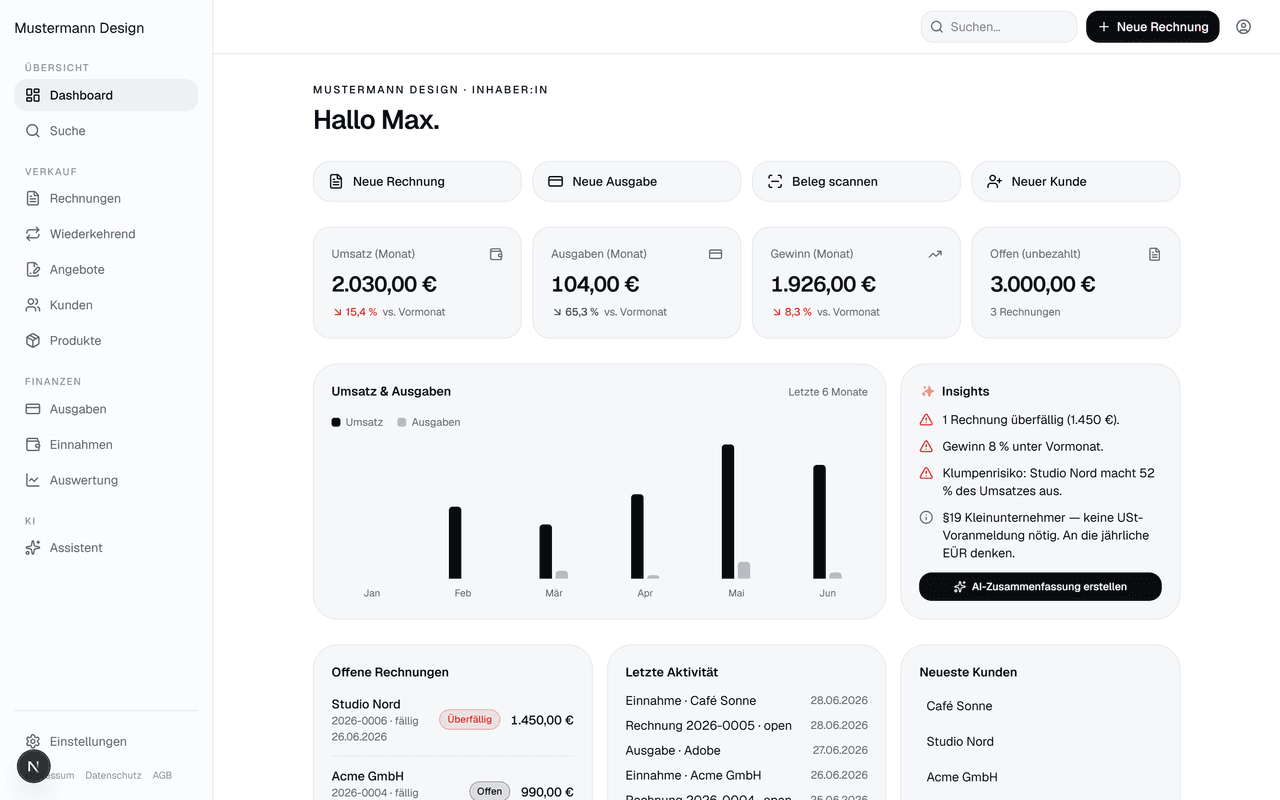Click the wallet icon in Umsatz card
This screenshot has width=1280, height=800.
click(x=496, y=254)
